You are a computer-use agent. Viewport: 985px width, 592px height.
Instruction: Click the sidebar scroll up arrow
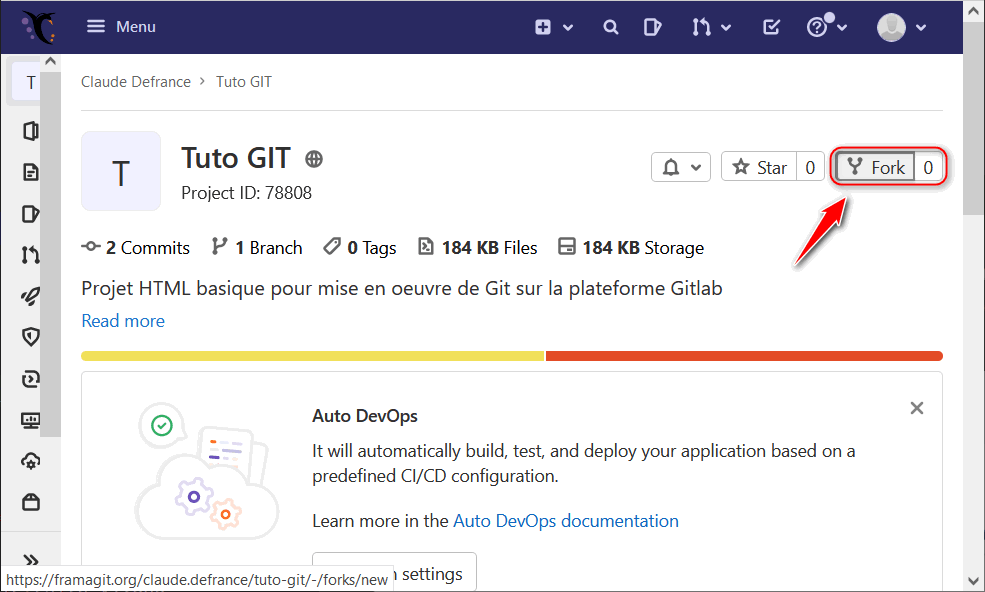pyautogui.click(x=51, y=61)
